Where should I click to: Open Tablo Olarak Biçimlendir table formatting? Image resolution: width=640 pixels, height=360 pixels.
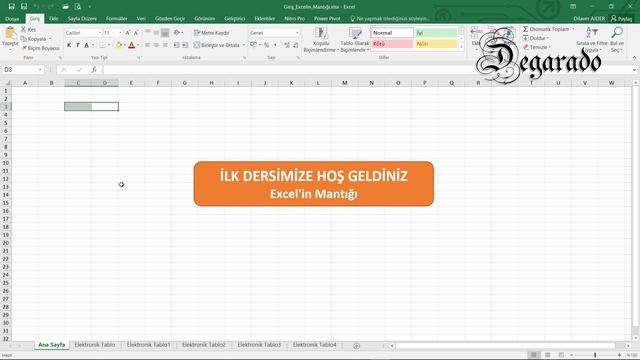coord(355,40)
